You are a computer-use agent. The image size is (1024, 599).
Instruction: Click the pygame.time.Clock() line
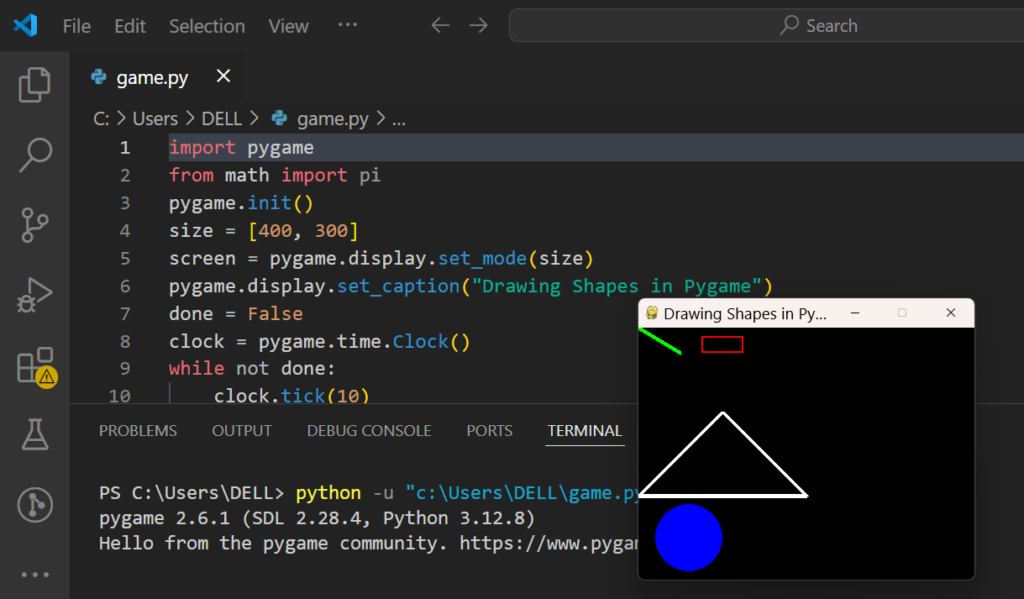pyautogui.click(x=319, y=342)
